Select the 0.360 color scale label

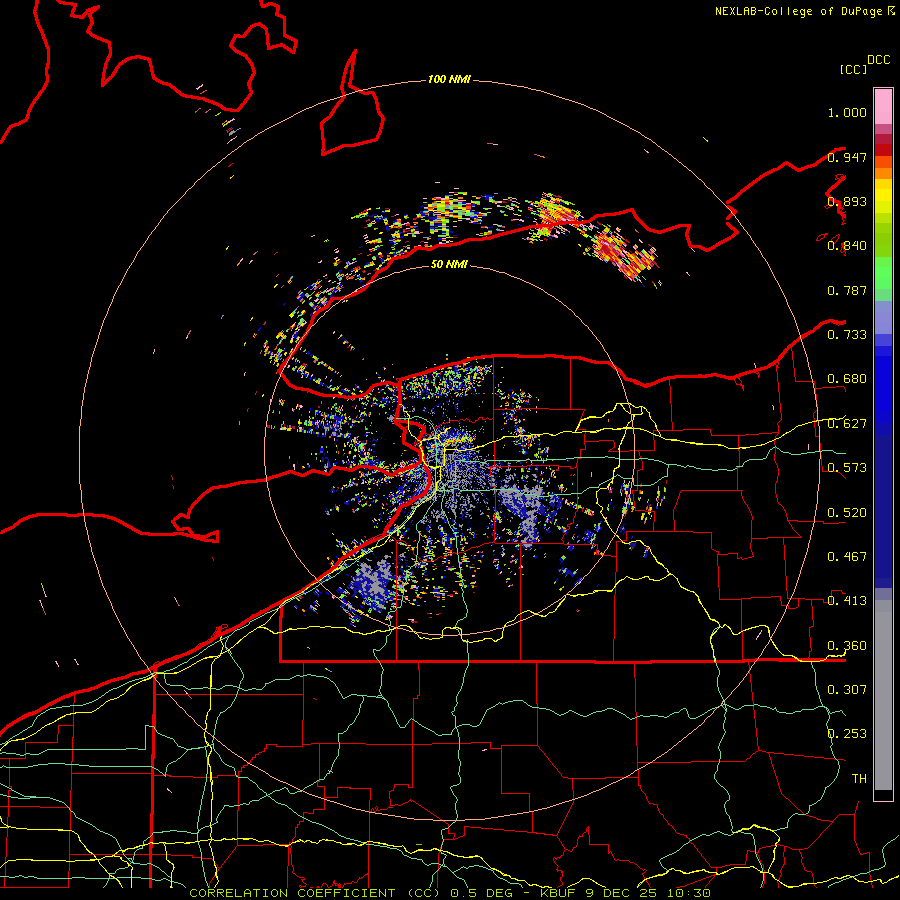tap(847, 646)
